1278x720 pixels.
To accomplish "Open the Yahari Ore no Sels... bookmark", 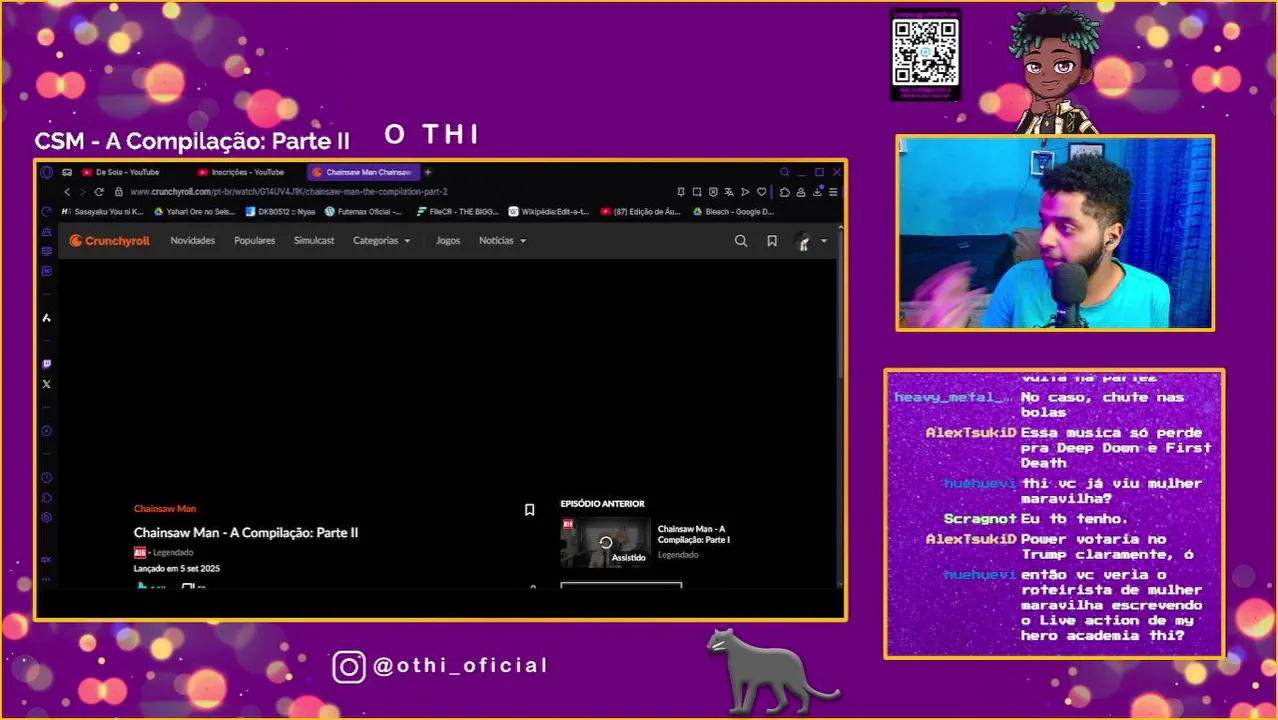I will (195, 212).
